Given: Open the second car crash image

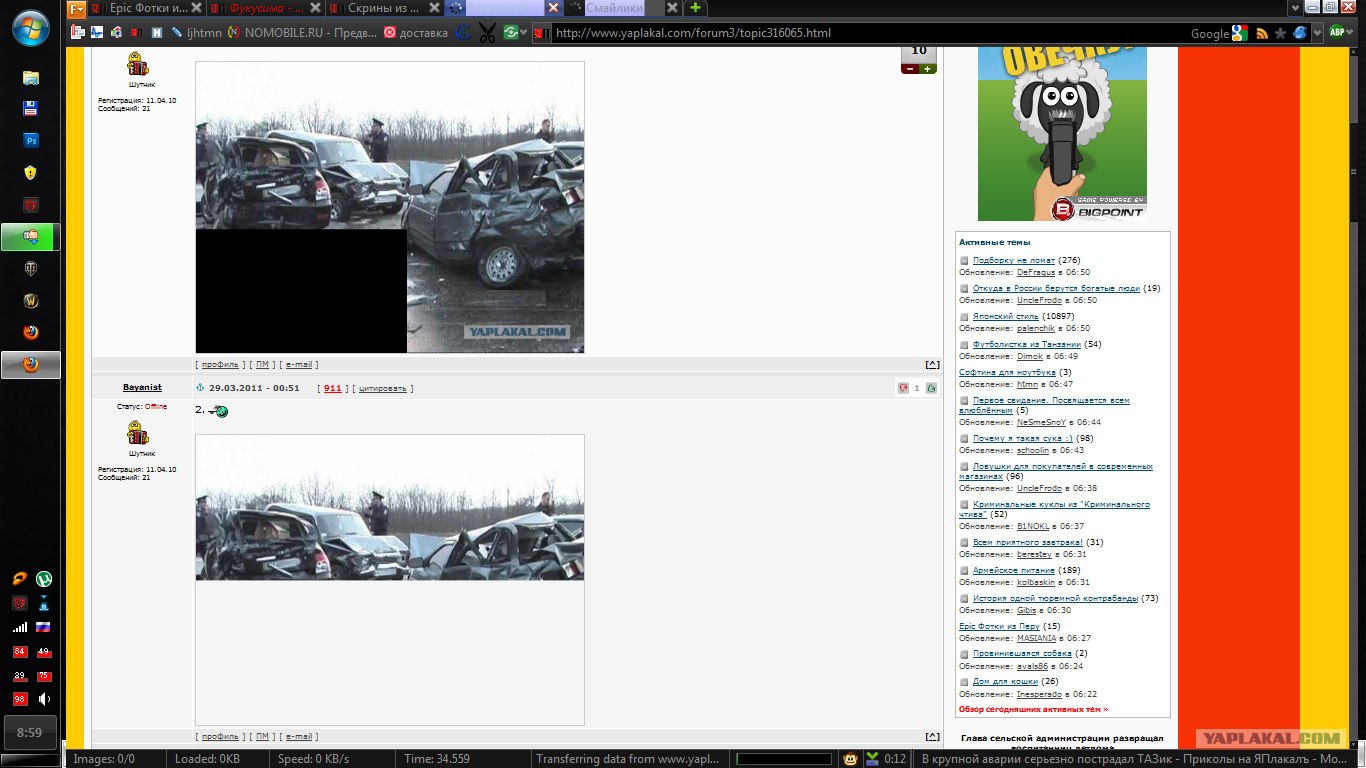Looking at the screenshot, I should tap(390, 580).
